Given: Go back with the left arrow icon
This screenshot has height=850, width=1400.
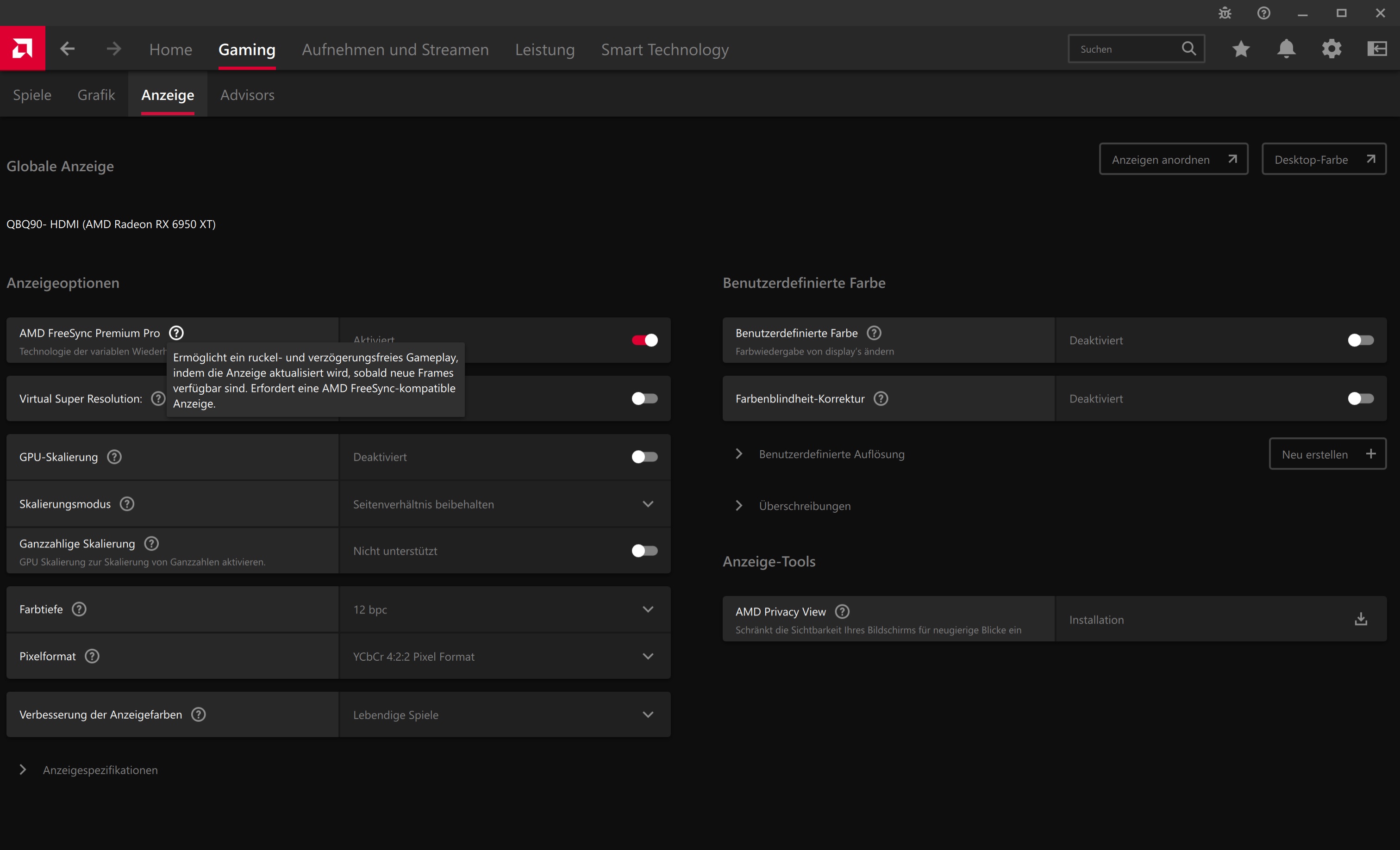Looking at the screenshot, I should 68,49.
